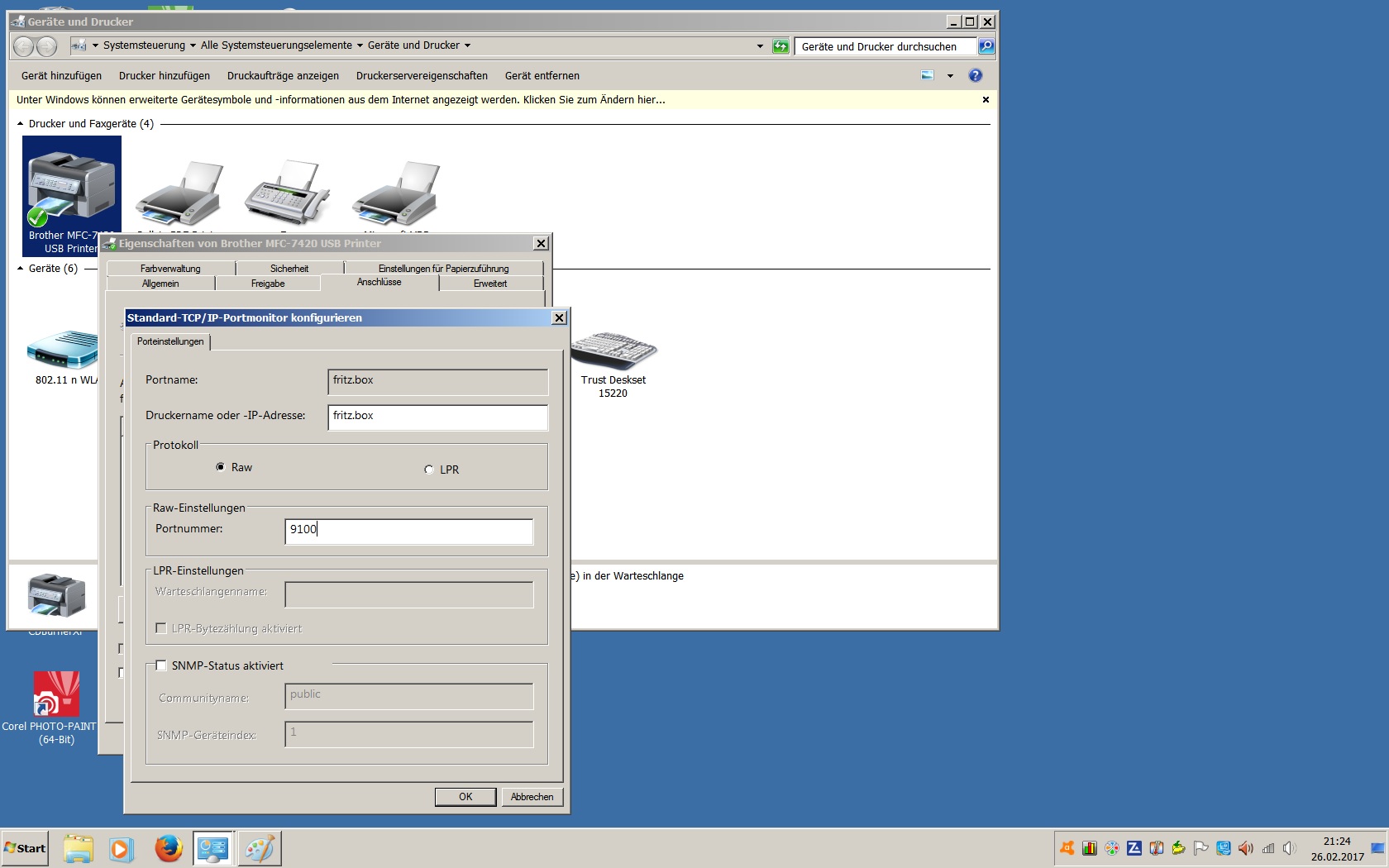Screen dimensions: 1389x868
Task: Click the show desktop button in the tray
Action: click(1378, 849)
